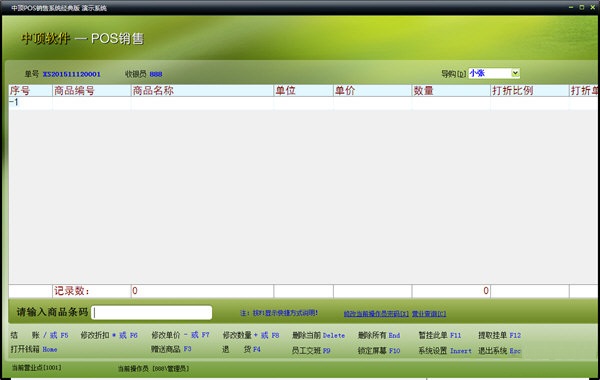Click 删除所有 End shortcut
600x380 pixels.
(379, 335)
